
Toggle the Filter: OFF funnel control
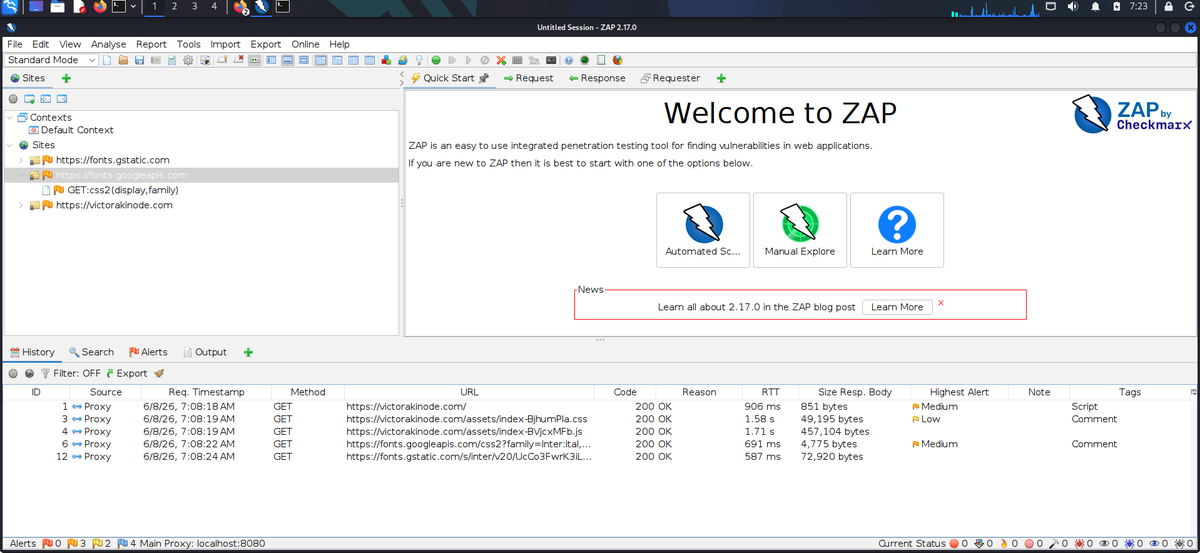point(70,373)
